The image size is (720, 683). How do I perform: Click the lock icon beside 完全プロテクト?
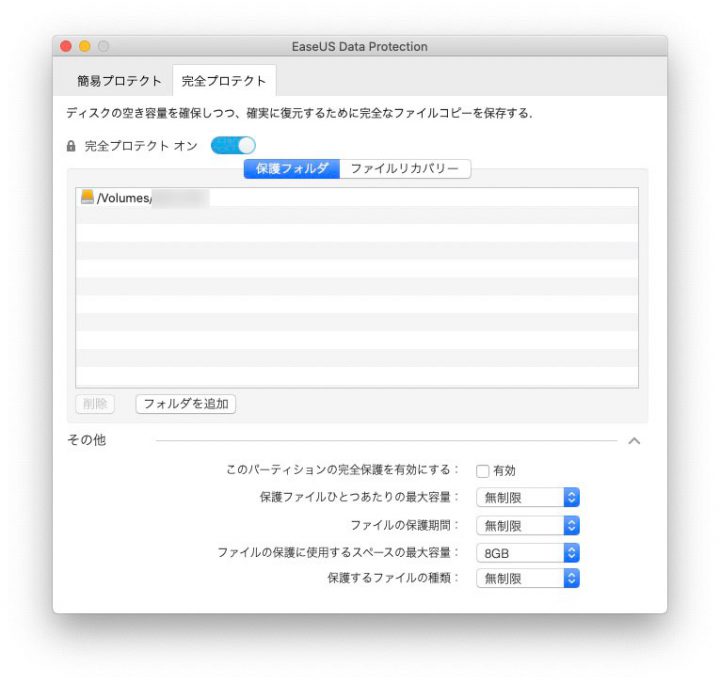(x=71, y=146)
